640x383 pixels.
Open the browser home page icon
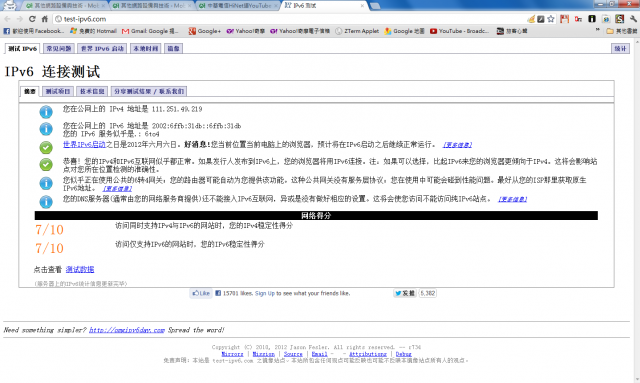[x=45, y=19]
